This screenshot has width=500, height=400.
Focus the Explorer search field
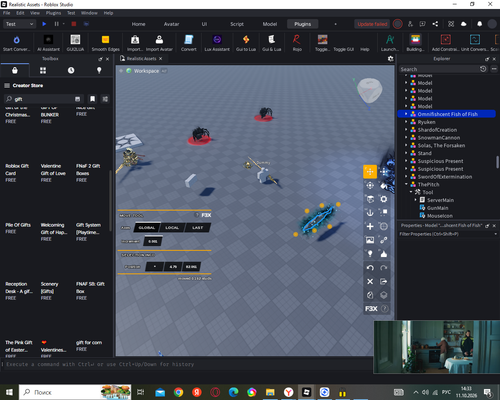(x=439, y=69)
